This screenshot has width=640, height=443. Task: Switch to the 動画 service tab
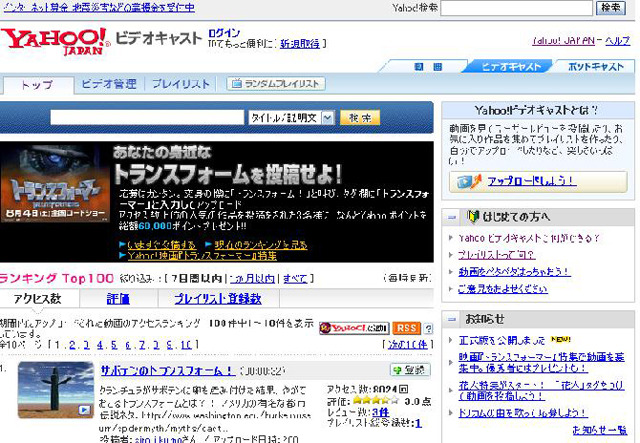pos(428,67)
